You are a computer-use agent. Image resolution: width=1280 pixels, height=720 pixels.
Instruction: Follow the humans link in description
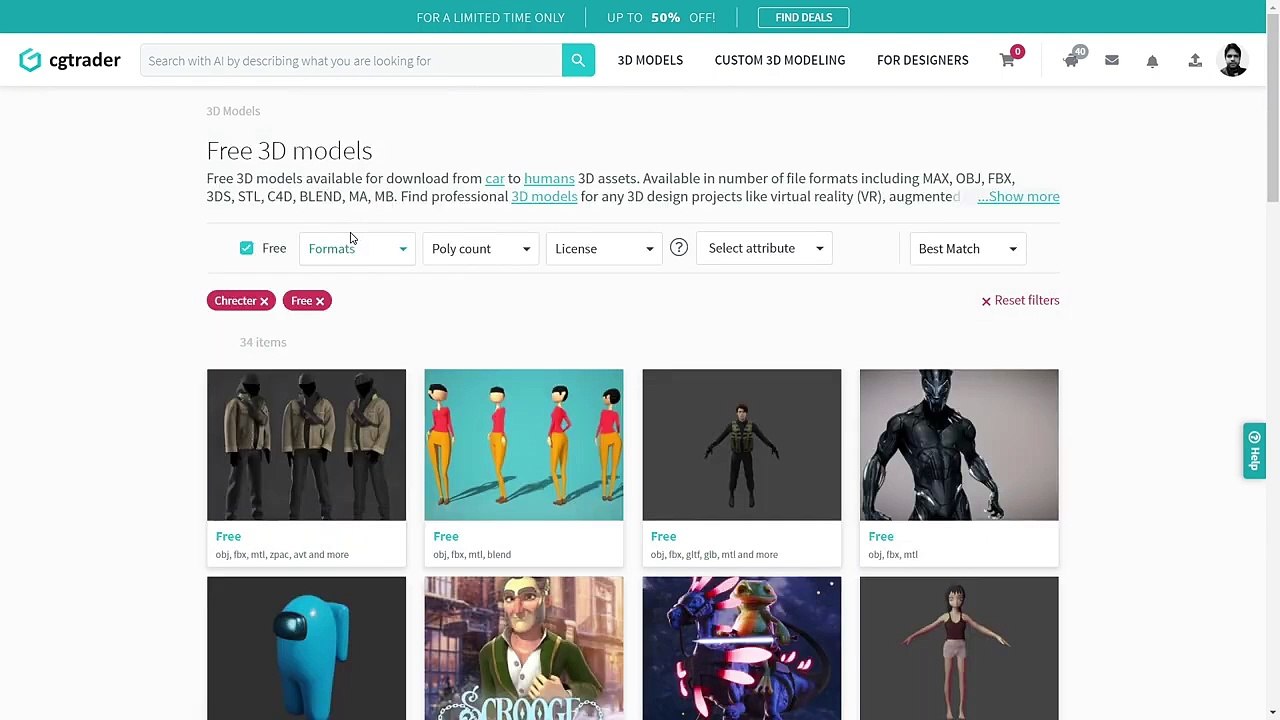pos(549,178)
